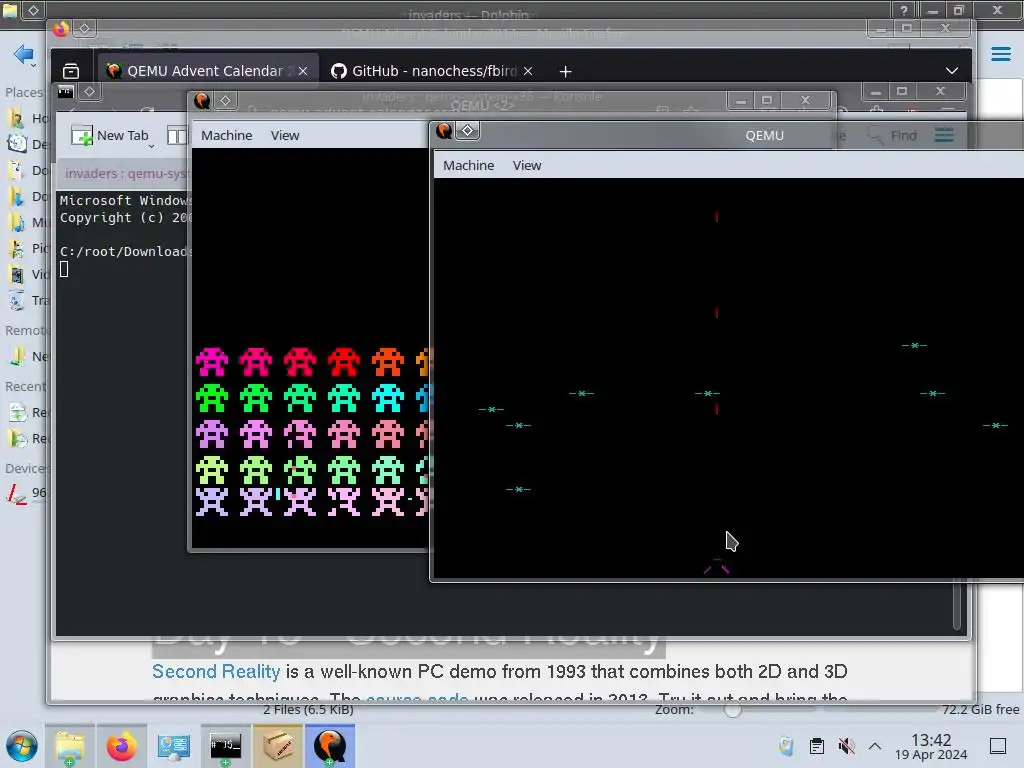Viewport: 1024px width, 768px height.
Task: Expand Firefox list all tabs chevron
Action: click(x=952, y=71)
